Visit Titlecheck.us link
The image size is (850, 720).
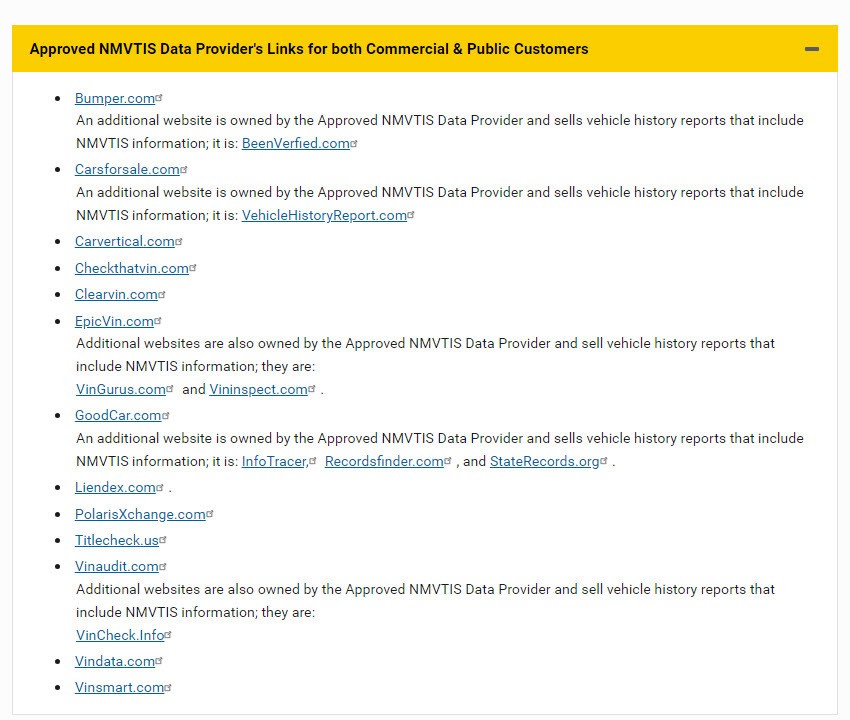(117, 541)
